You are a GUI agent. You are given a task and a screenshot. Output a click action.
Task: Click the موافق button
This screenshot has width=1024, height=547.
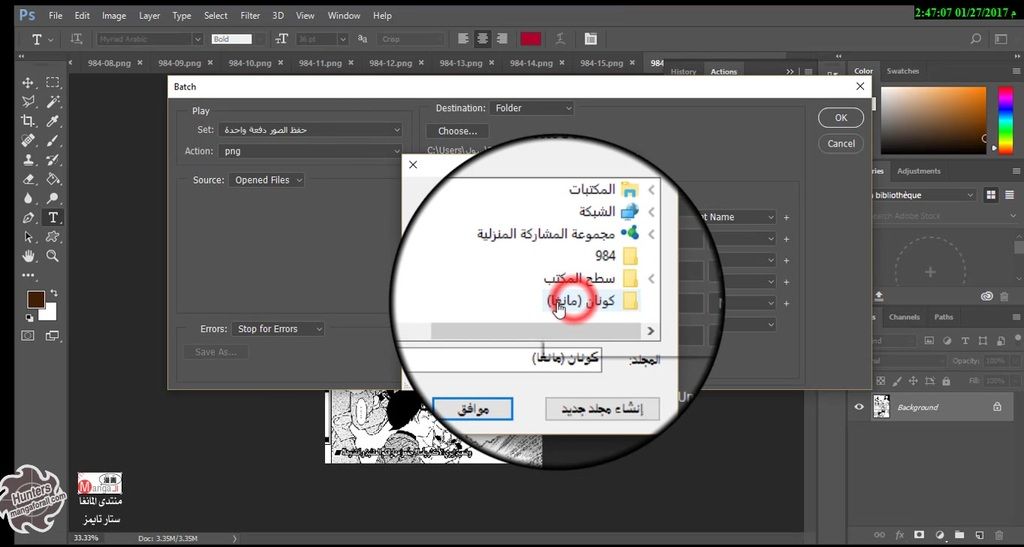pyautogui.click(x=473, y=409)
